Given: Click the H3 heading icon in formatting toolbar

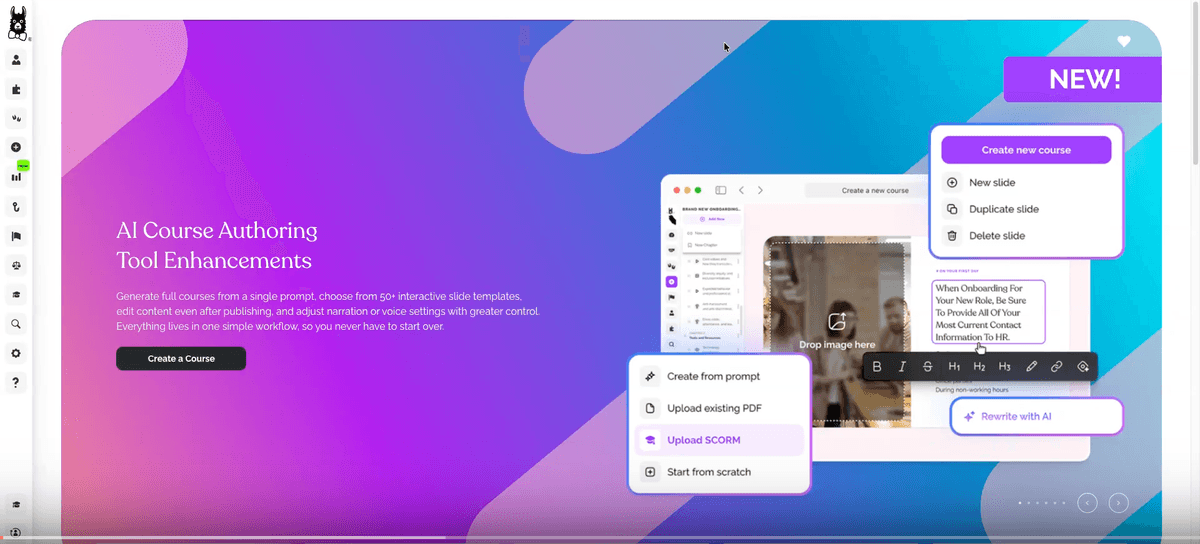Looking at the screenshot, I should (x=1005, y=367).
